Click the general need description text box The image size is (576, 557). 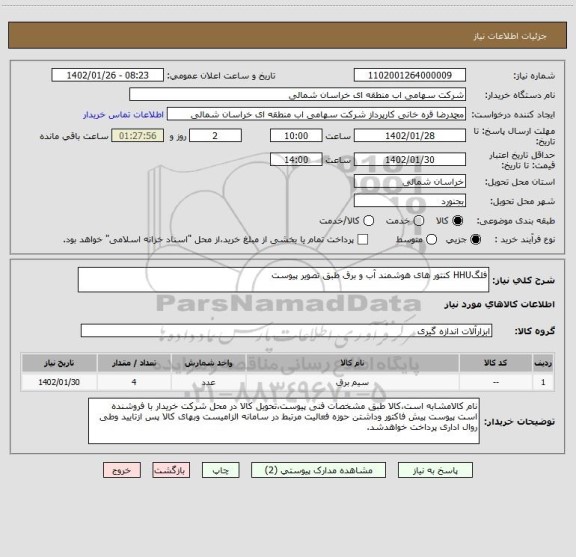(x=284, y=280)
